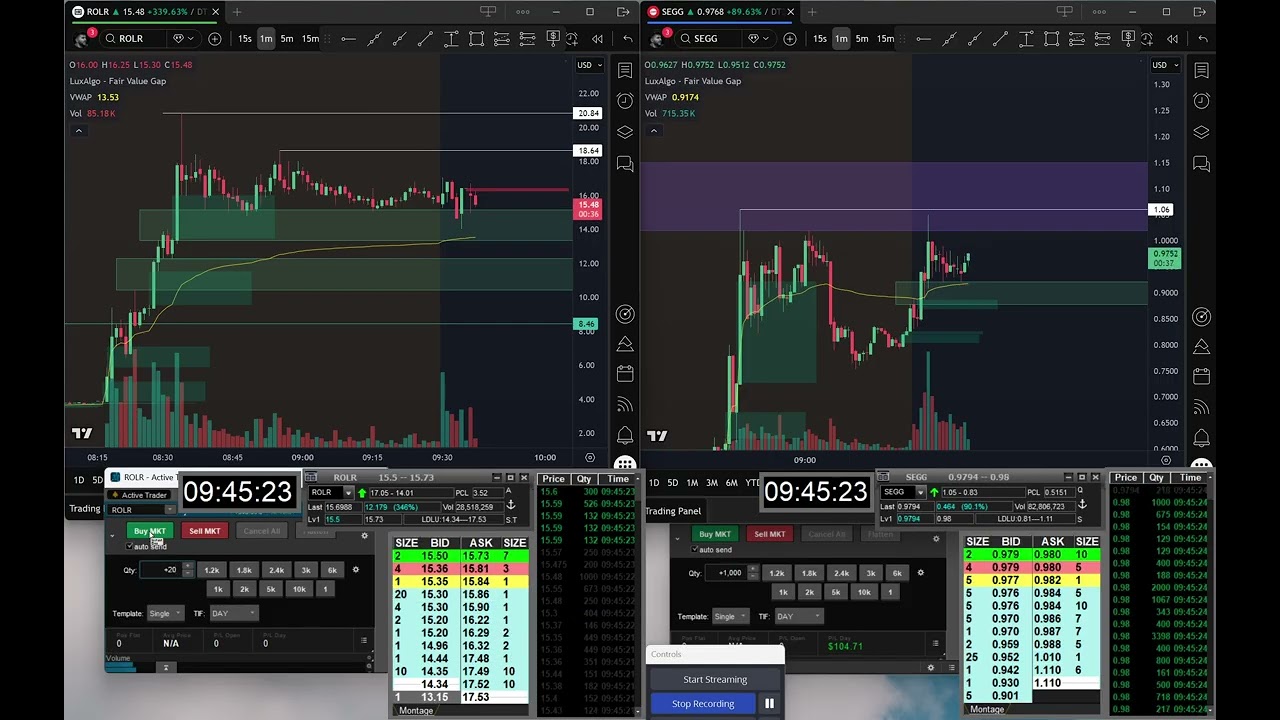Open the Template Single dropdown in the SEGG panel
The image size is (1280, 720).
point(730,616)
